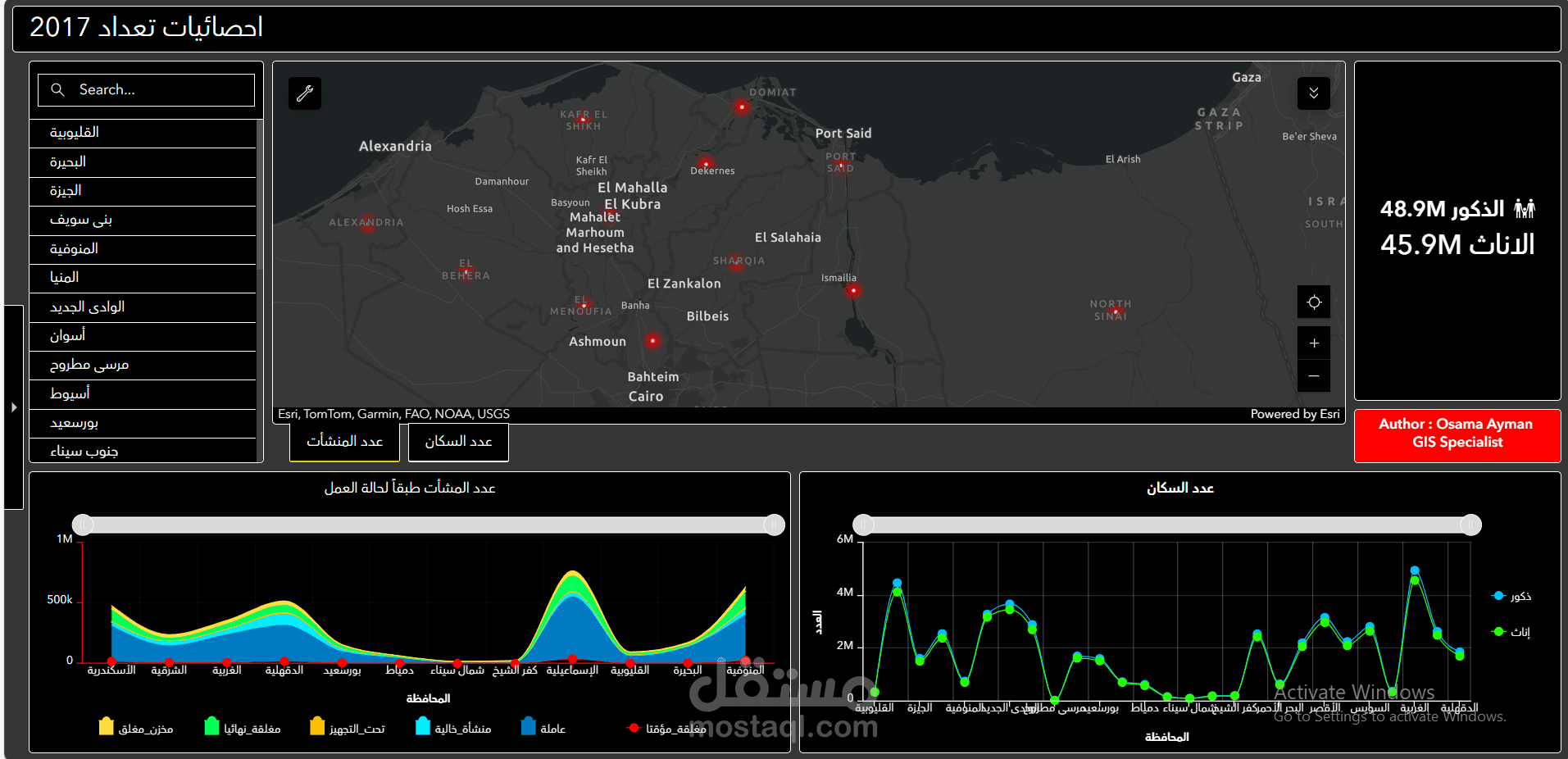1568x759 pixels.
Task: Choose المنوفية from the governorate list
Action: 143,249
